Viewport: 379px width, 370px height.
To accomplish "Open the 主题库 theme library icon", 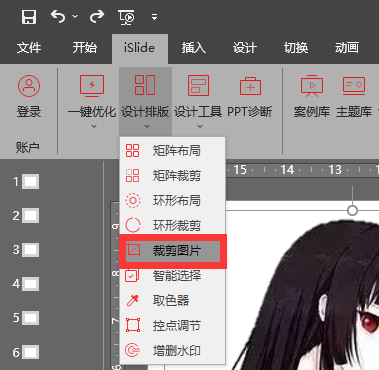I will click(354, 85).
